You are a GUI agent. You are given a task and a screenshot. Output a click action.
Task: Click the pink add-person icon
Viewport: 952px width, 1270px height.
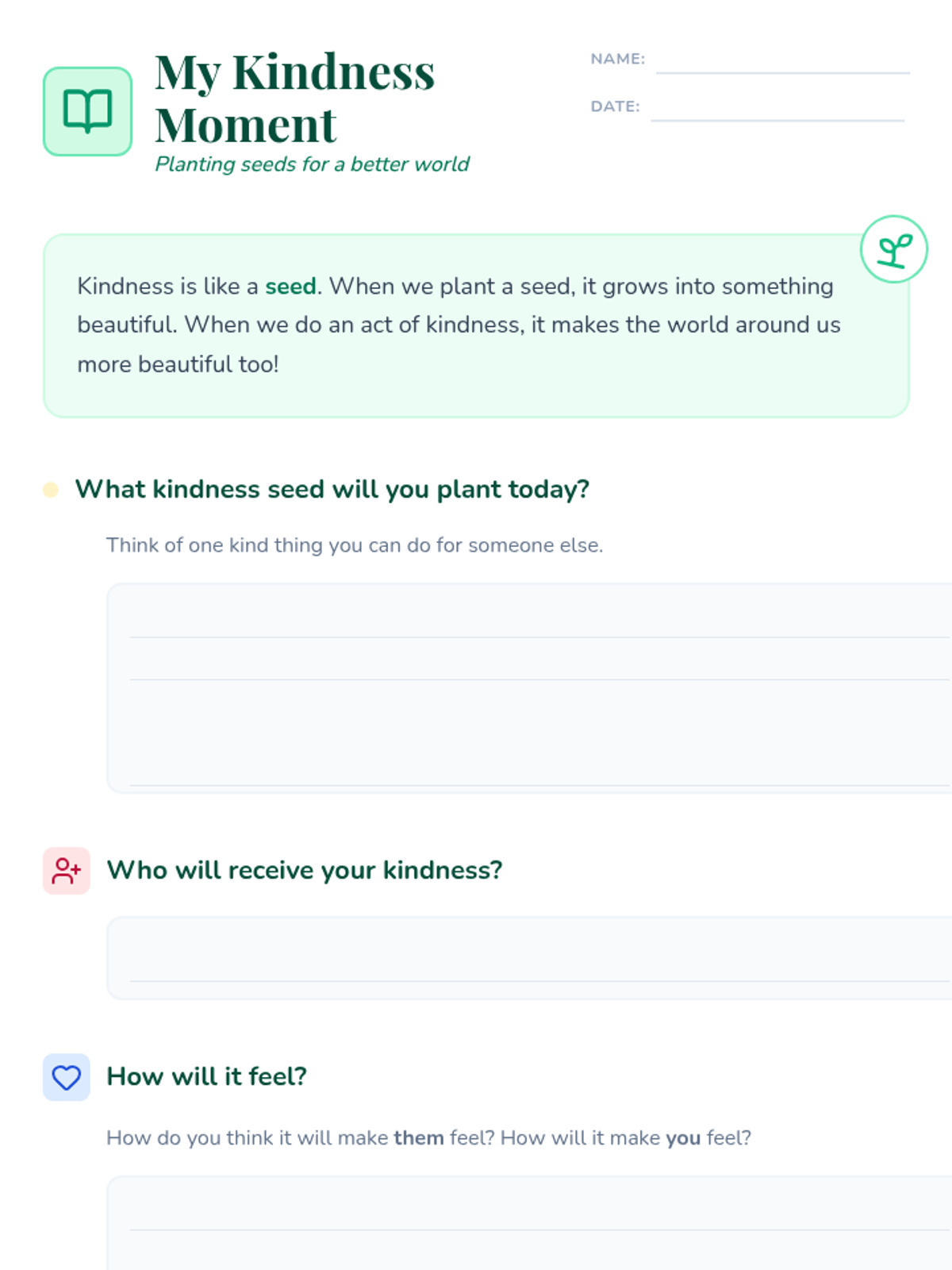pos(67,871)
